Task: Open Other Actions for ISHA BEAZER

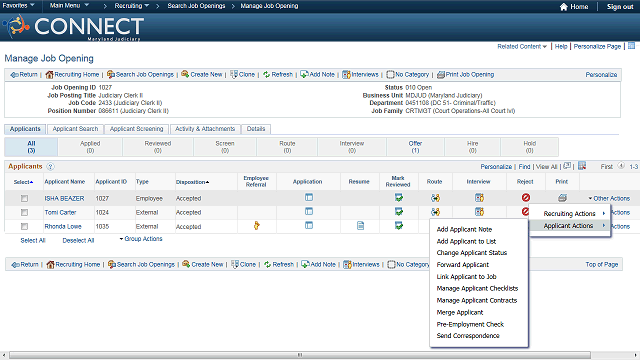Action: (x=609, y=198)
